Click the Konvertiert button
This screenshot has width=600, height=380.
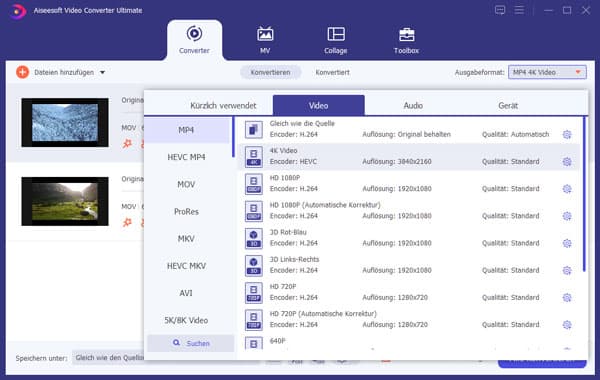pyautogui.click(x=332, y=72)
